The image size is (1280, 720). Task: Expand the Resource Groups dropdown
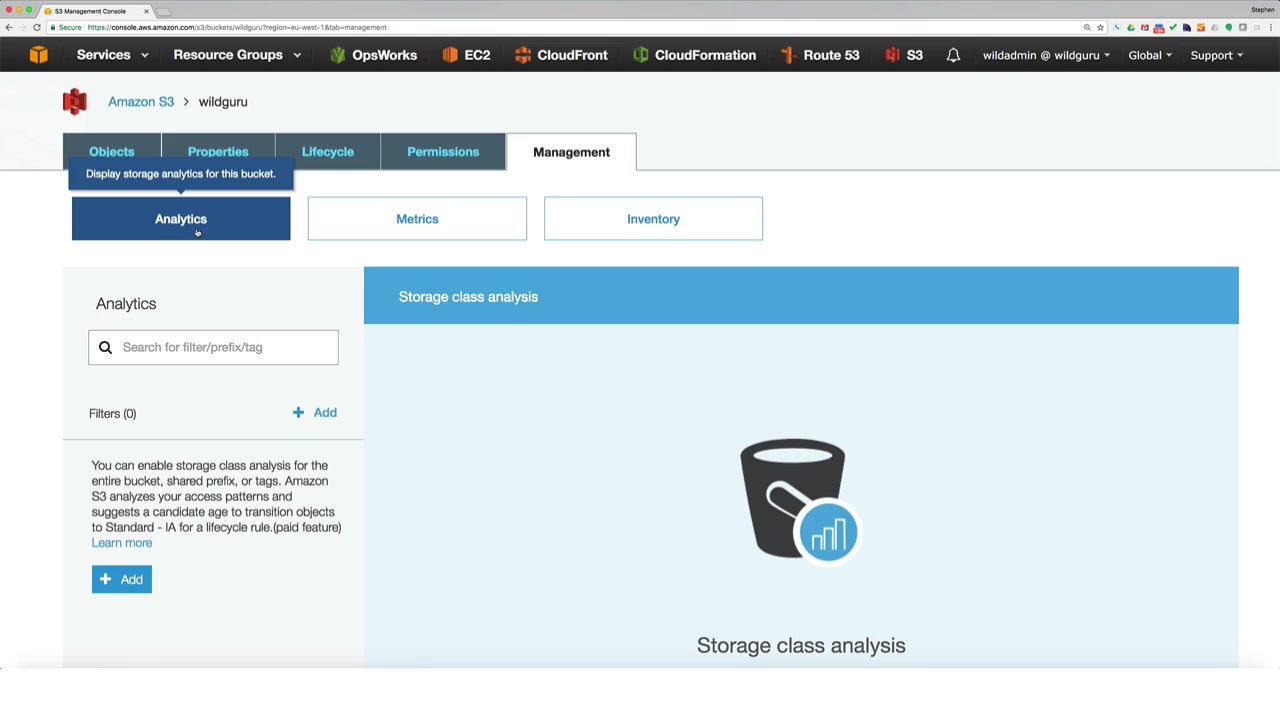237,55
